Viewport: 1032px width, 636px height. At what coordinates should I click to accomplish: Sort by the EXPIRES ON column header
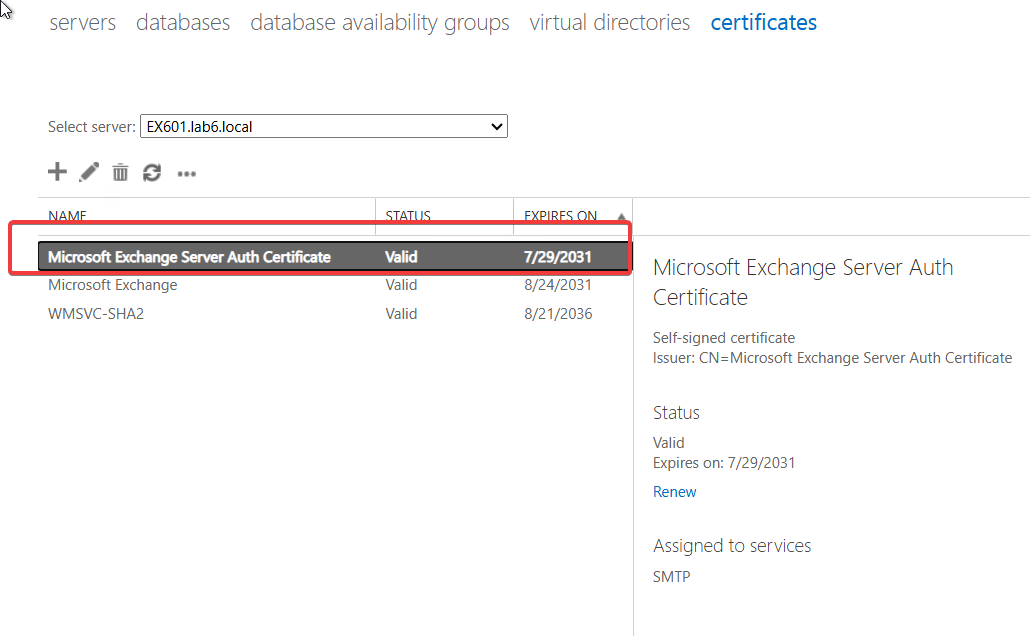pos(560,216)
